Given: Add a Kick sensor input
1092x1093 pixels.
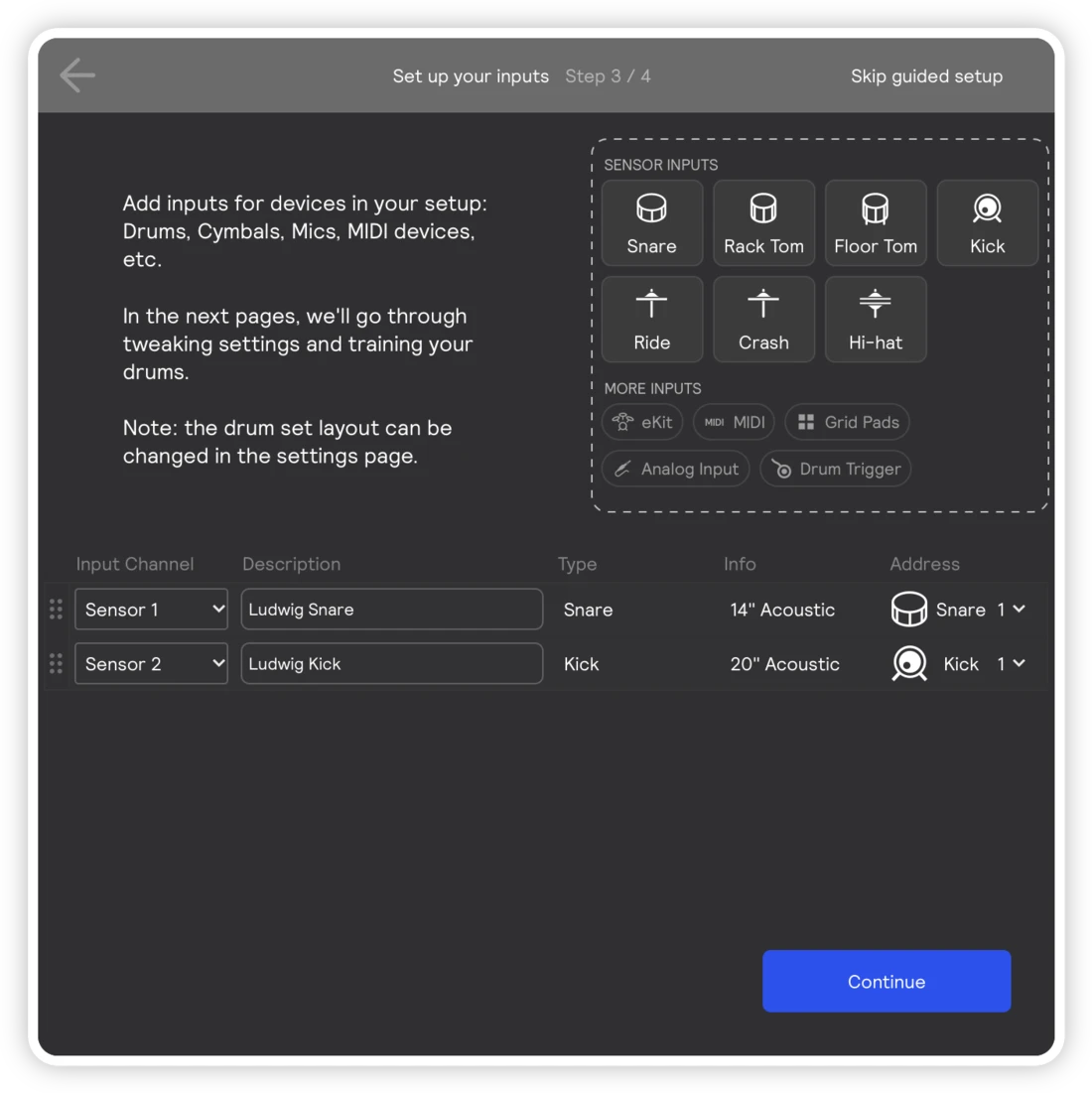Looking at the screenshot, I should tap(988, 223).
